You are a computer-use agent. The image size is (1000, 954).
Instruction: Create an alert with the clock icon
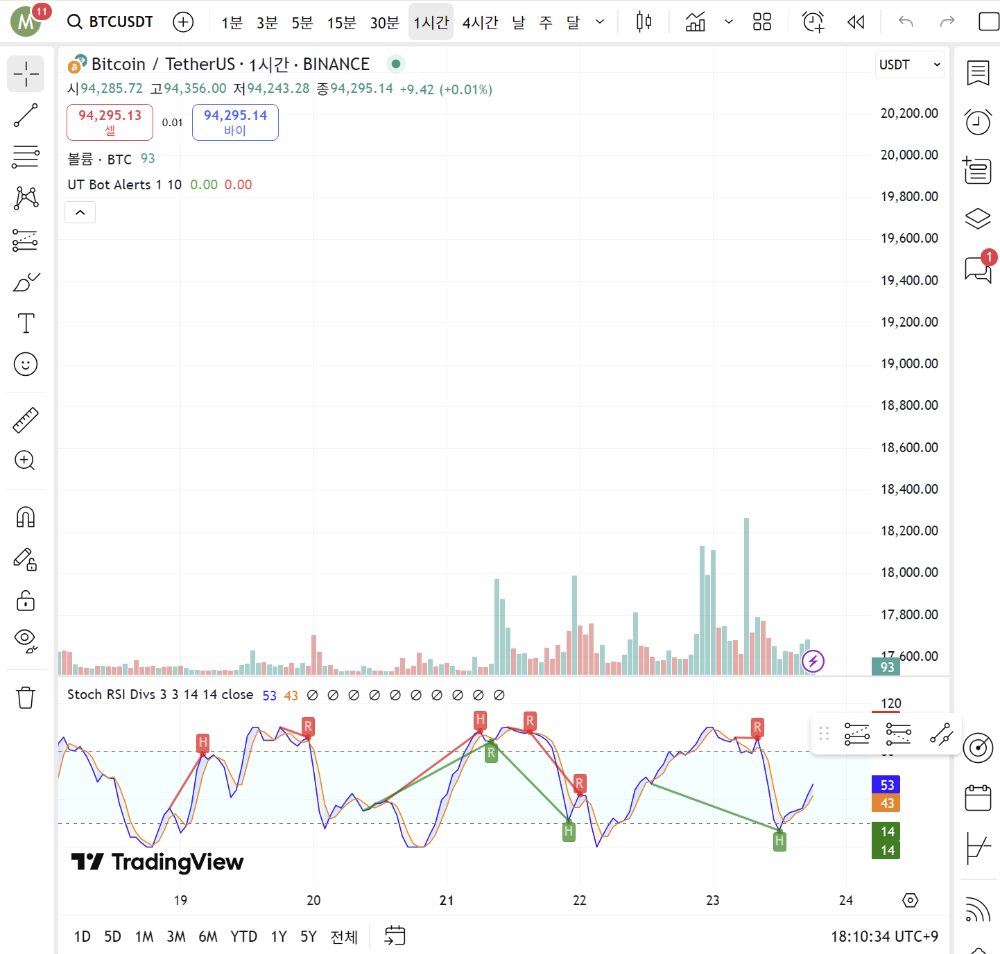(x=813, y=22)
